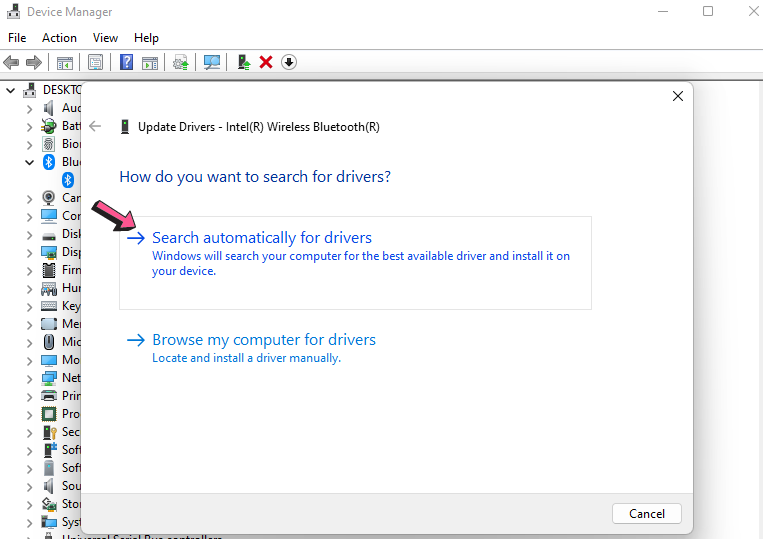763x539 pixels.
Task: Click the Disable device down-arrow icon
Action: [289, 62]
